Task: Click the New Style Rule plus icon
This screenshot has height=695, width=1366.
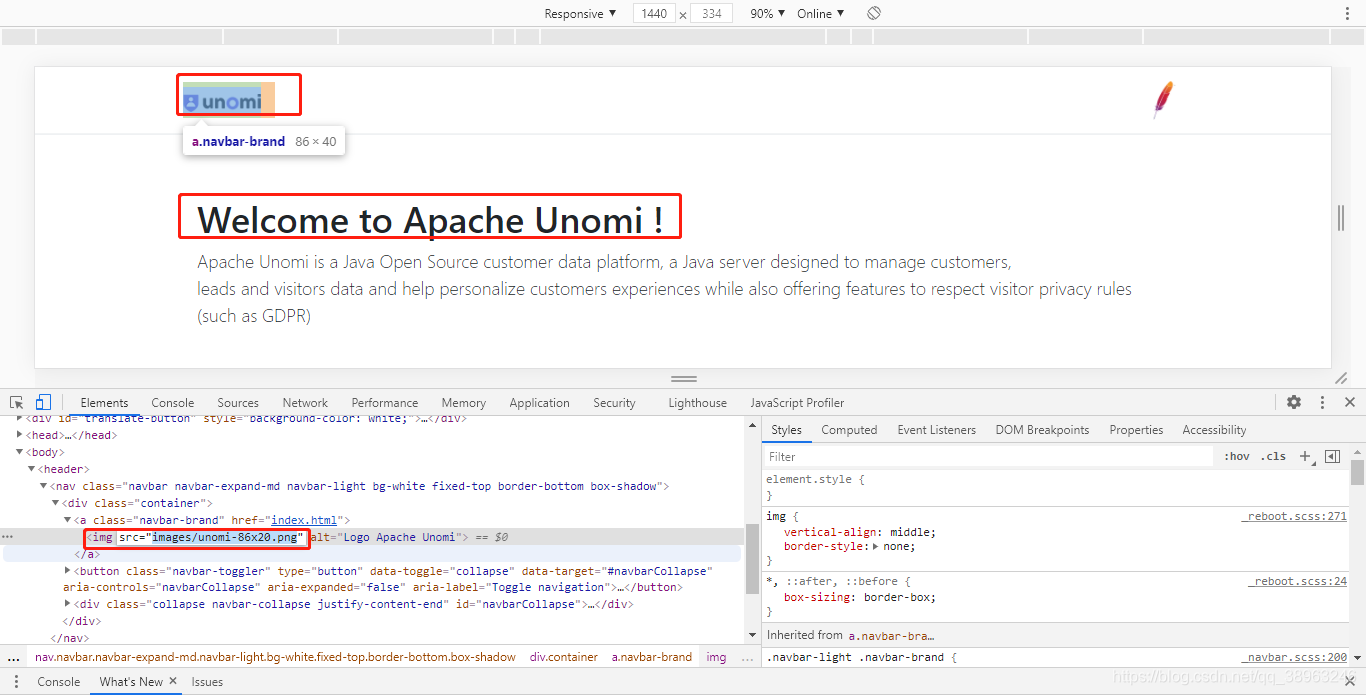Action: (1305, 456)
